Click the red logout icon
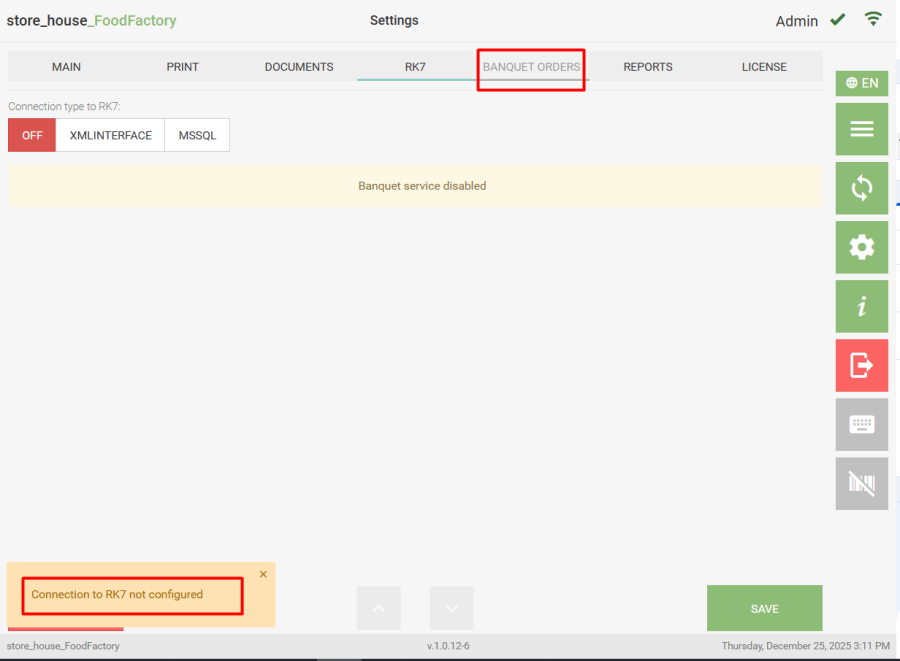Viewport: 900px width, 661px height. coord(861,366)
